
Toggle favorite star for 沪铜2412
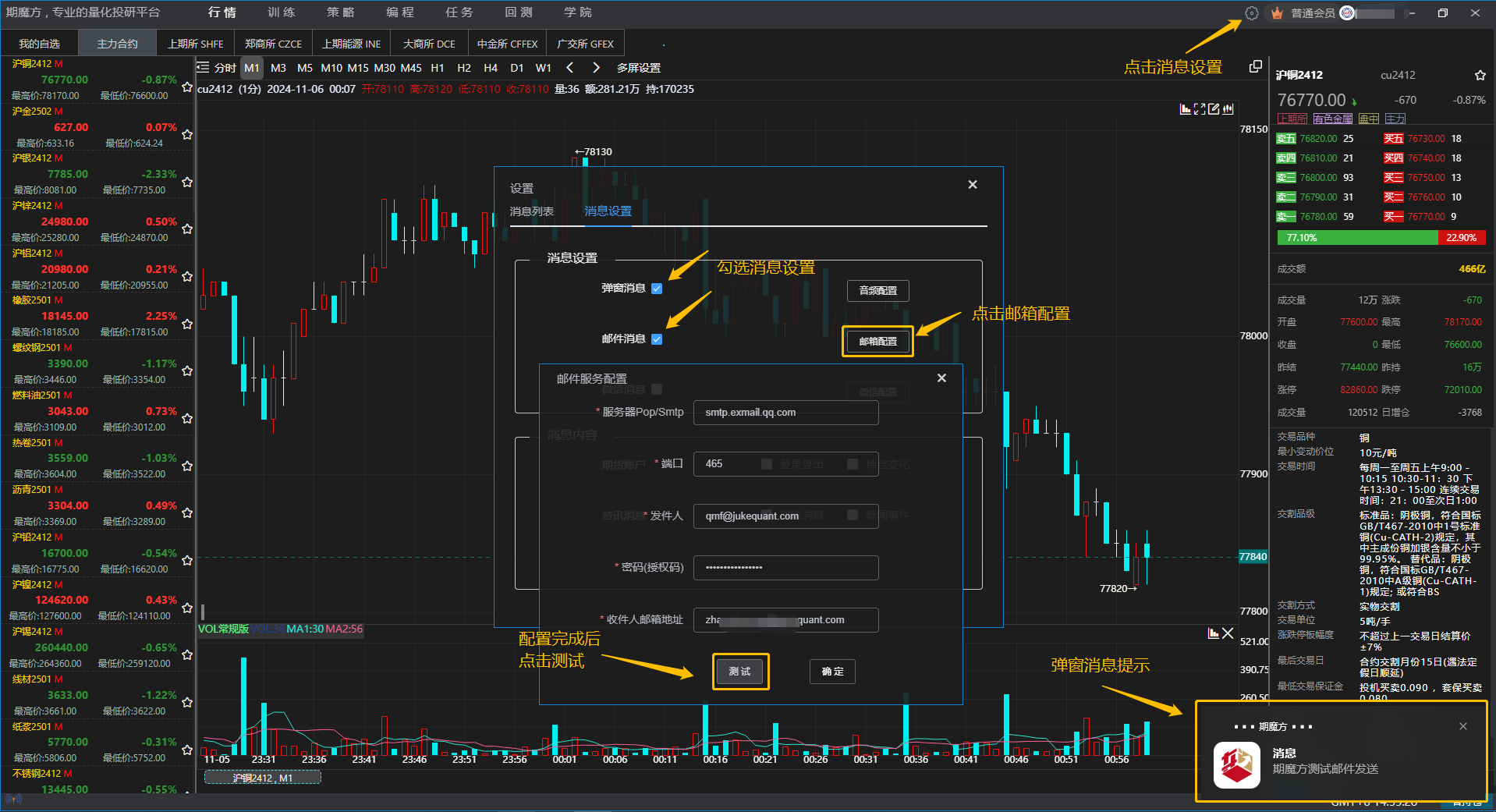[x=187, y=87]
